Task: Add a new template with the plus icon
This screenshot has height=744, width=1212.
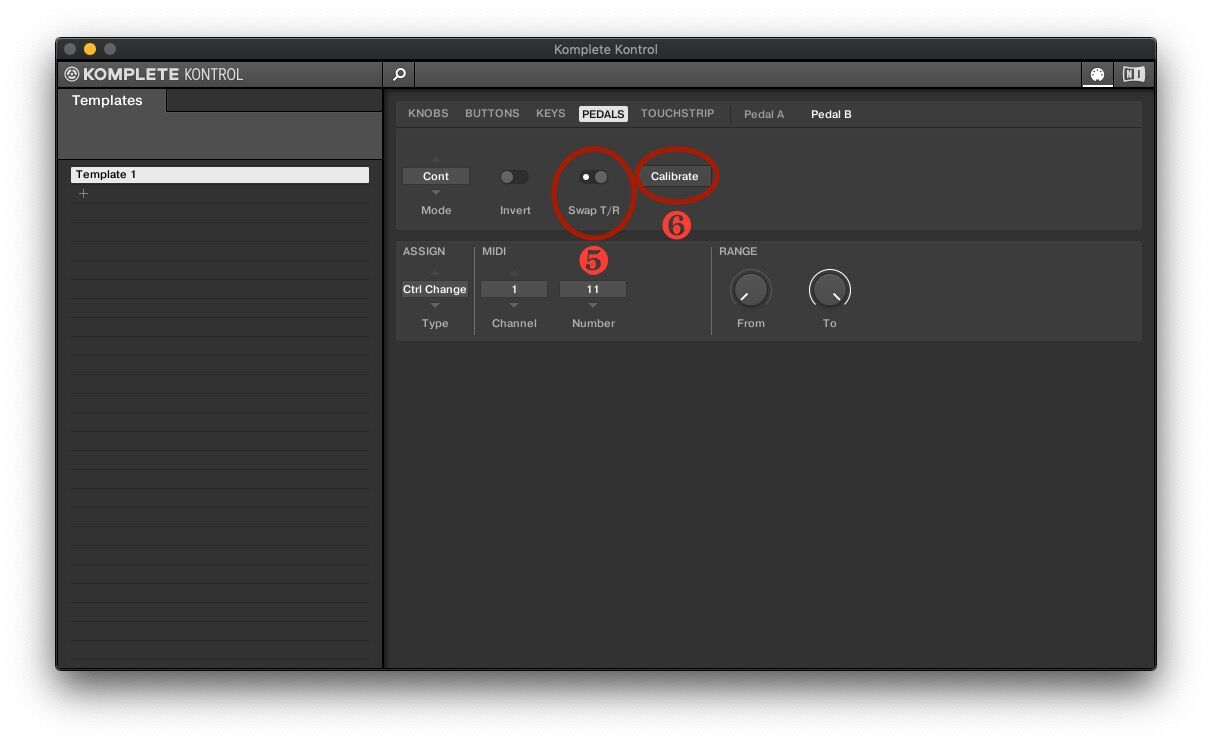Action: click(x=83, y=193)
